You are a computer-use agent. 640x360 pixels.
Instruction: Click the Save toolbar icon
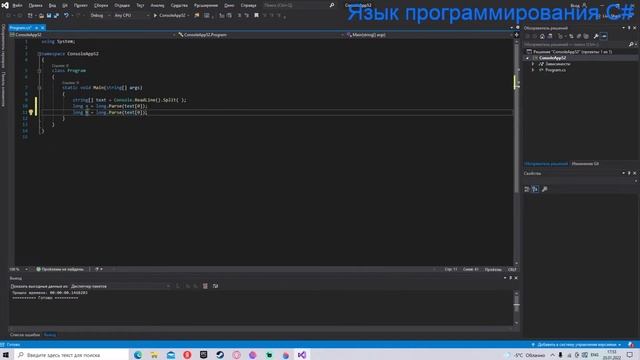coord(49,16)
